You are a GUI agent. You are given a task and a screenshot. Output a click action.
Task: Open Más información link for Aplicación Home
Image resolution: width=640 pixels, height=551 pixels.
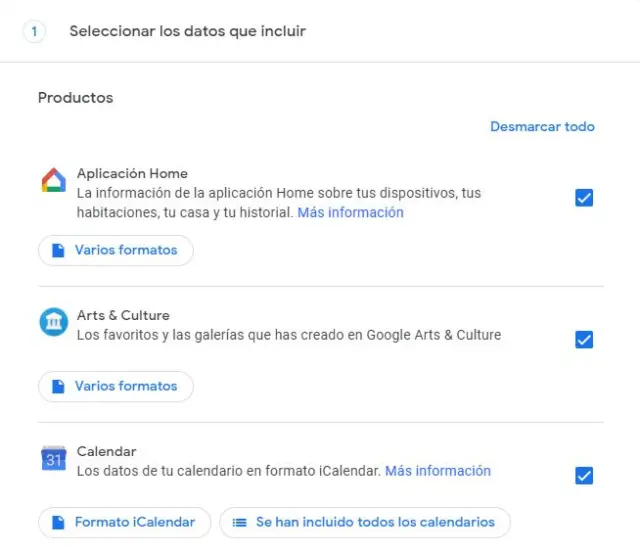(350, 213)
